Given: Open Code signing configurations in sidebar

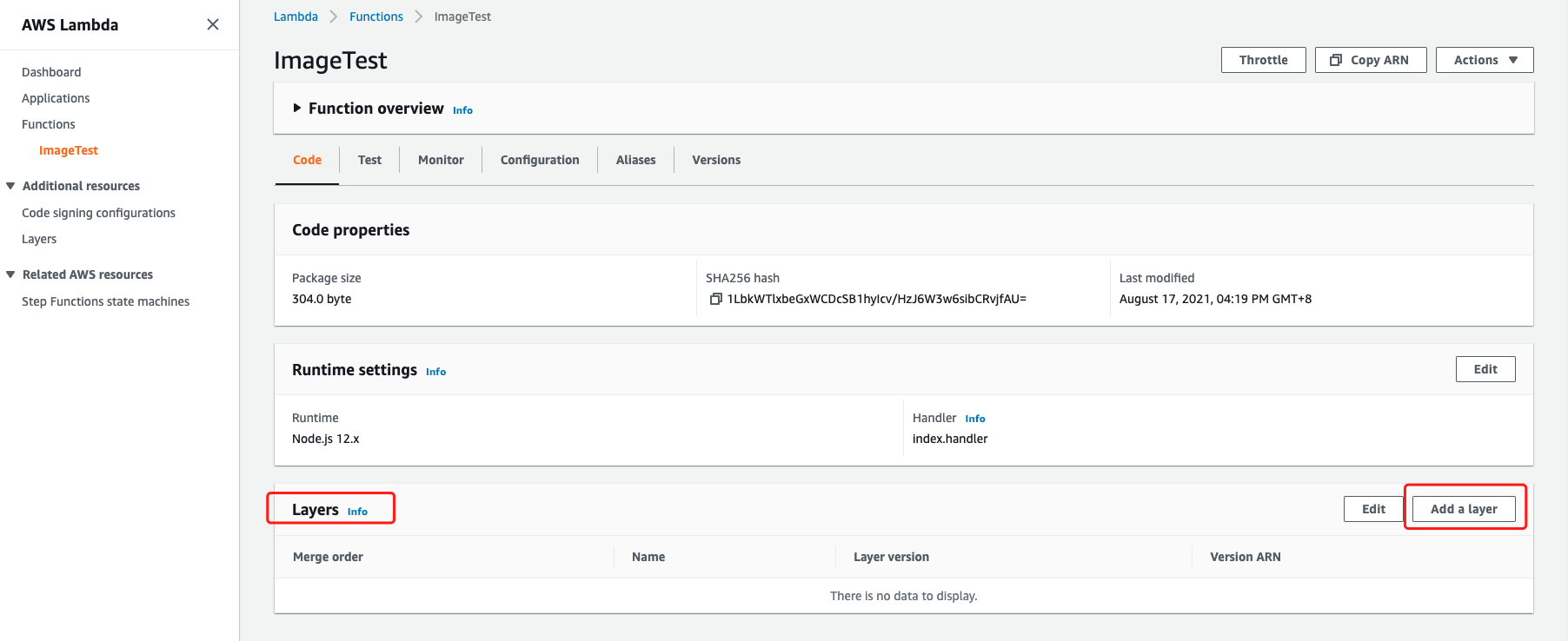Looking at the screenshot, I should coord(98,213).
